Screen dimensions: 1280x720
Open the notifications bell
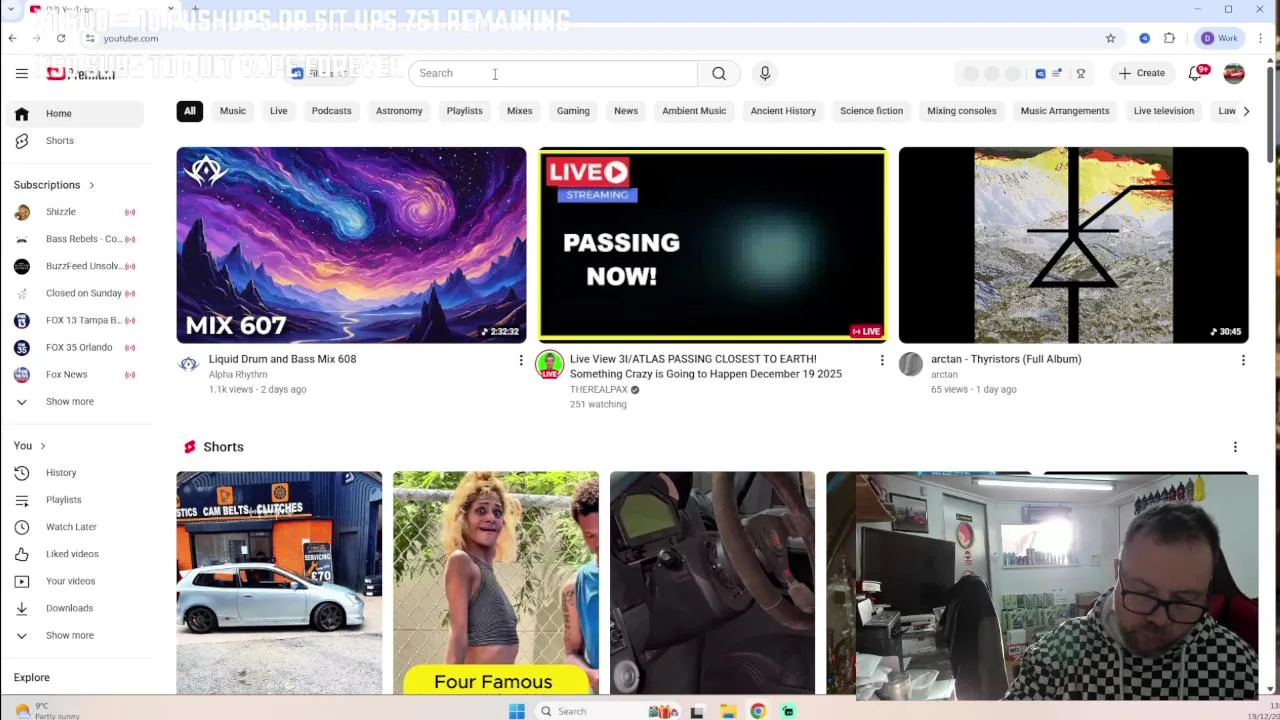[x=1196, y=73]
